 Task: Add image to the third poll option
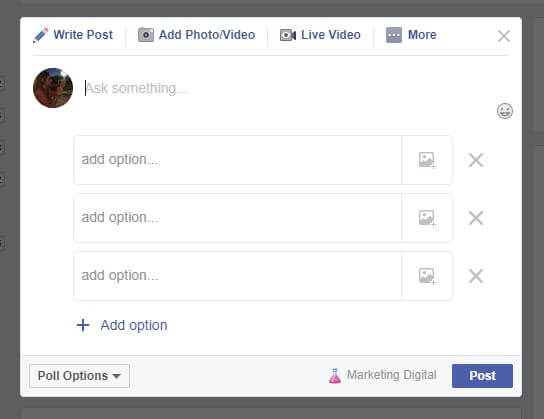(x=427, y=276)
